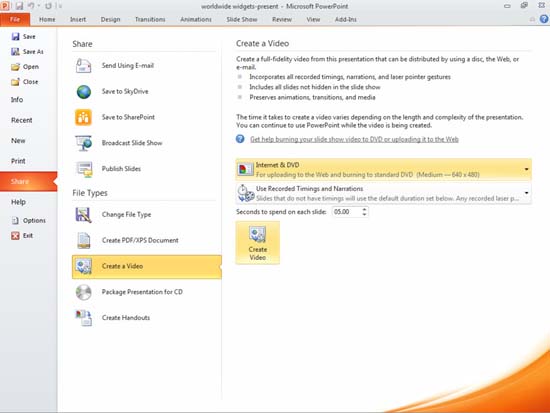The width and height of the screenshot is (550, 413).
Task: Click the Send Using E-mail envelope icon
Action: point(83,66)
